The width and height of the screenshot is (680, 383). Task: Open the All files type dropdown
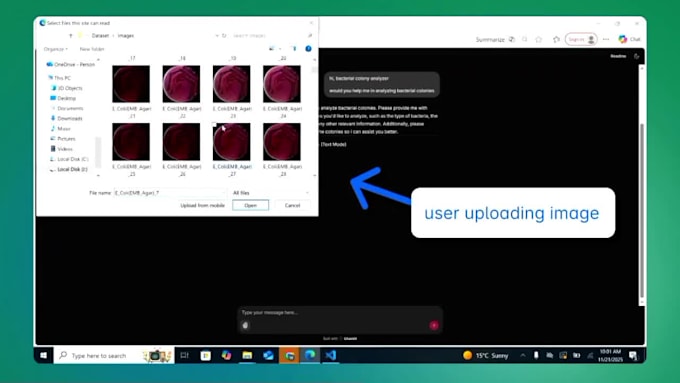click(271, 193)
